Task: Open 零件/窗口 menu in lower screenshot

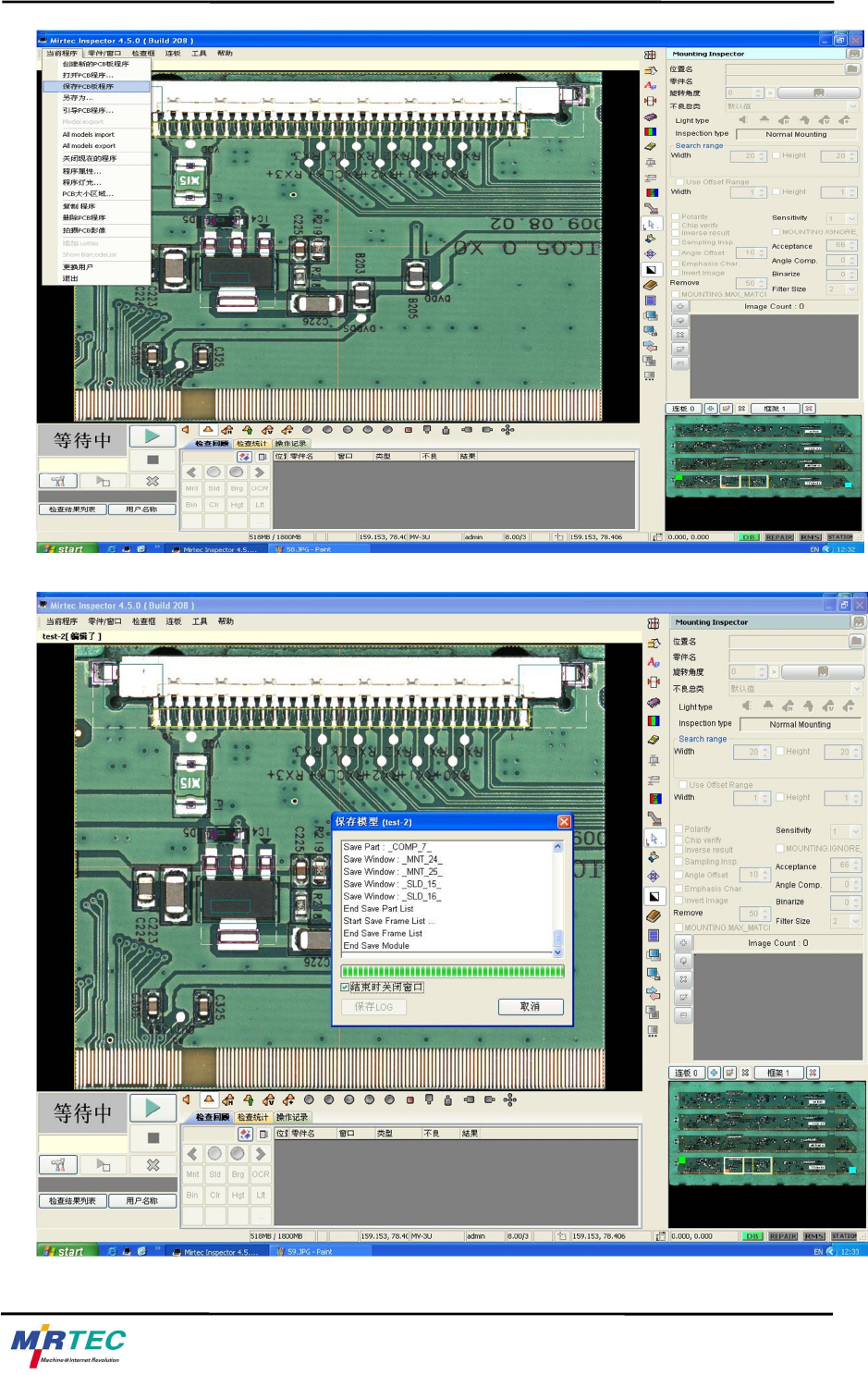Action: point(104,621)
